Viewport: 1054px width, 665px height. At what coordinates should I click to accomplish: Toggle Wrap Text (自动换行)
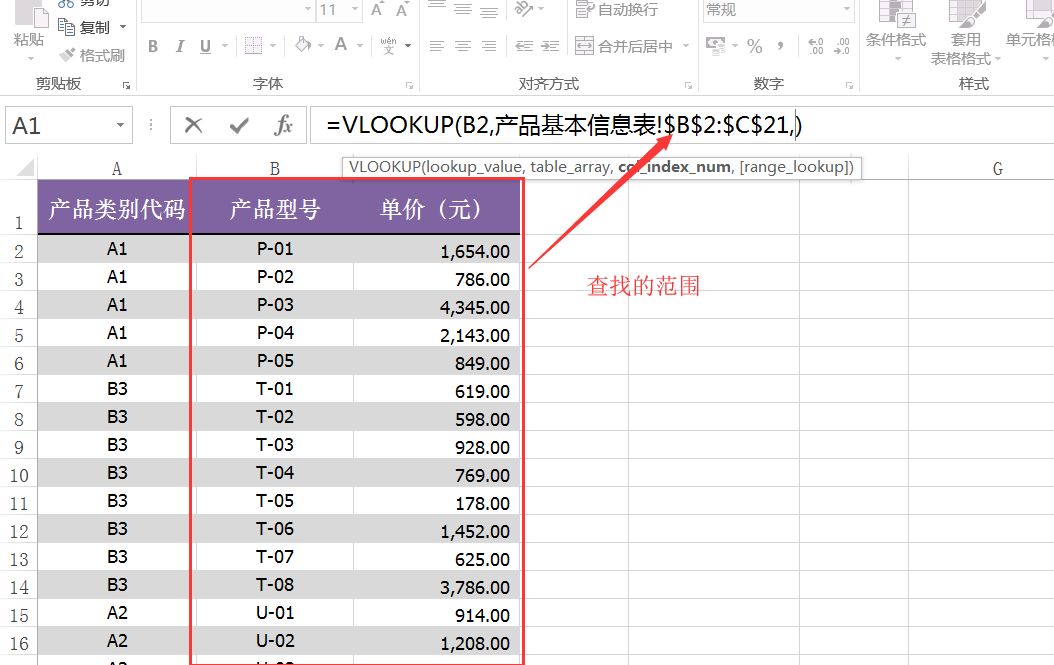click(616, 9)
